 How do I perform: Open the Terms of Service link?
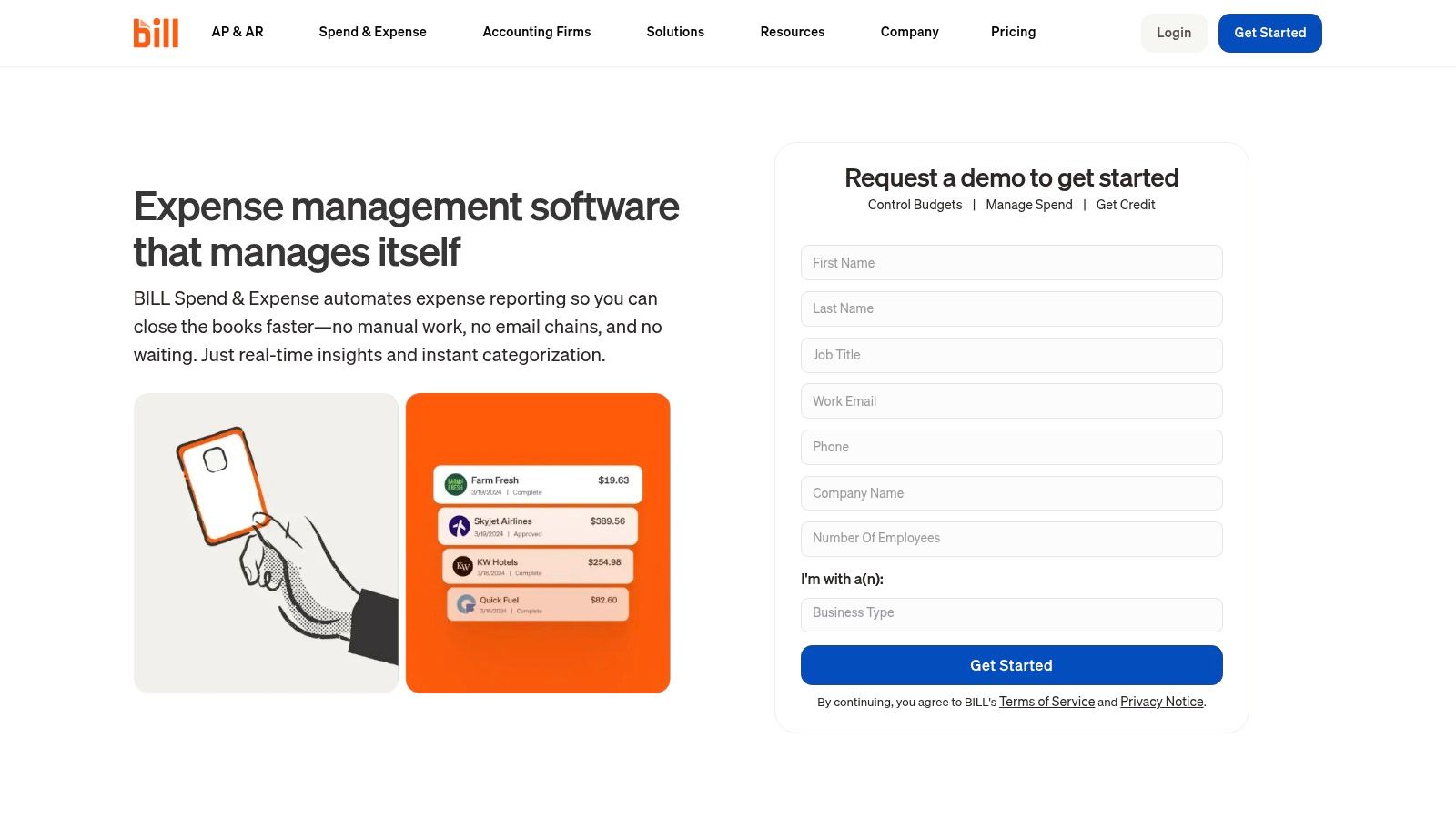1046,702
